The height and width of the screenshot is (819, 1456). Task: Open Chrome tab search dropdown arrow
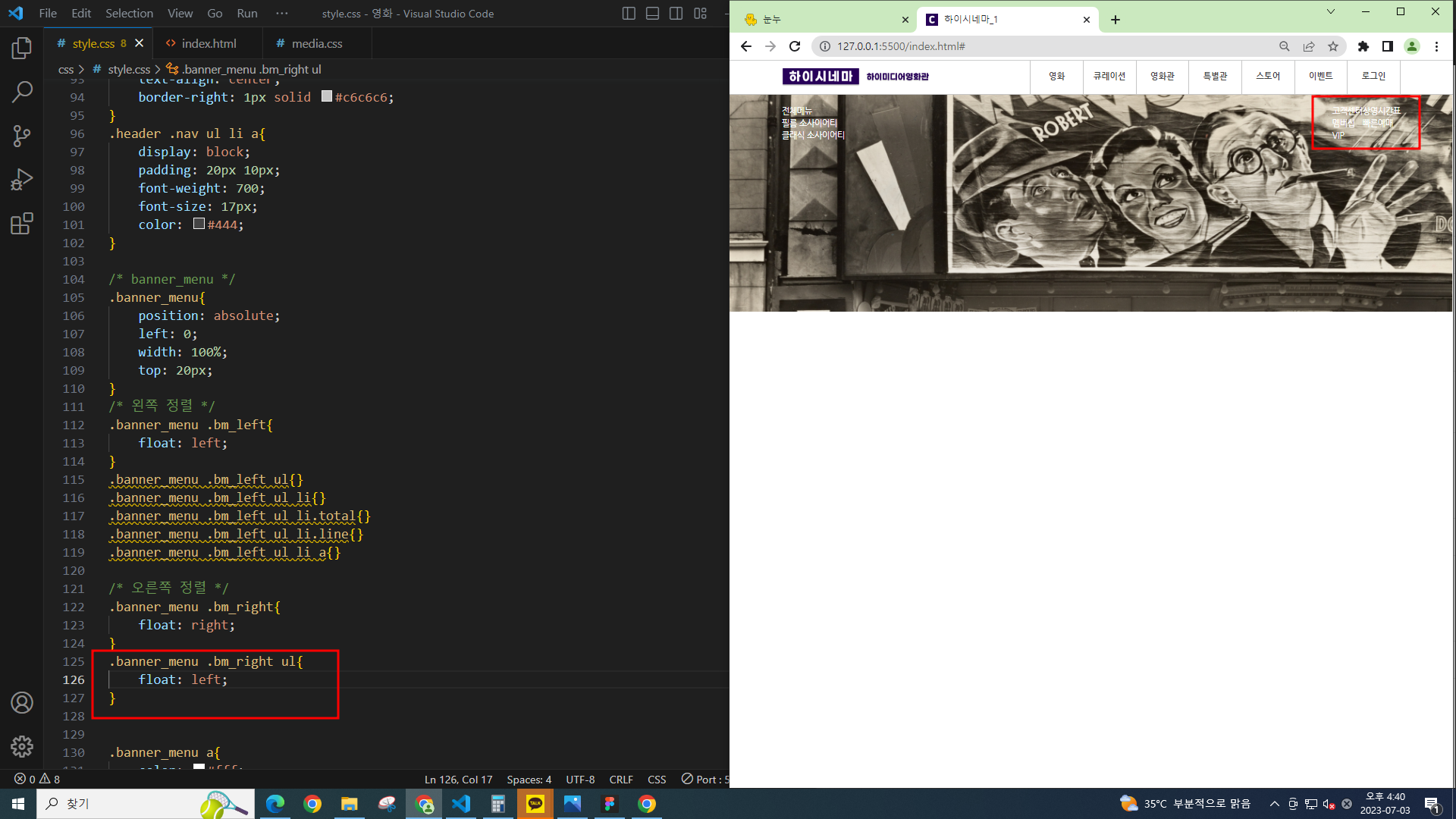point(1331,11)
